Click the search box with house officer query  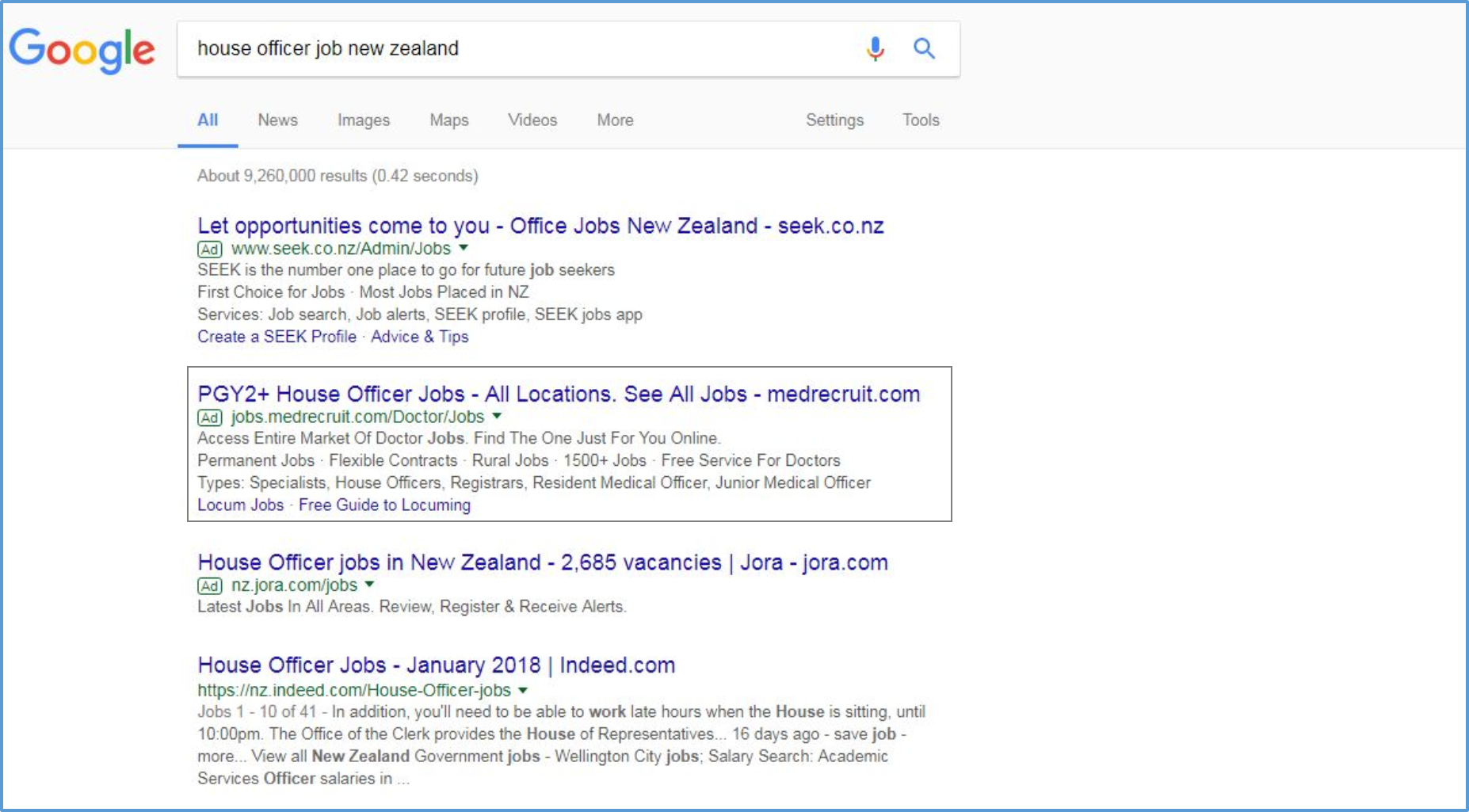(568, 49)
